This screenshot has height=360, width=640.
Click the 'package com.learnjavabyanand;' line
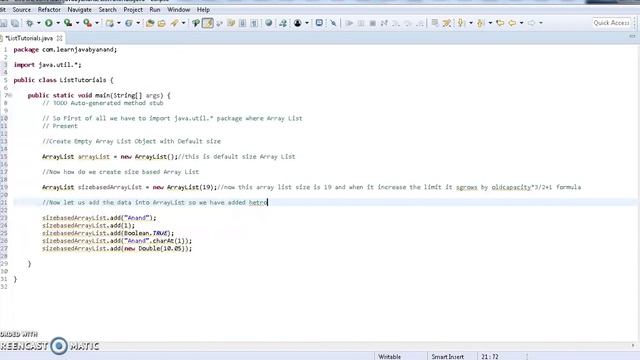[65, 49]
